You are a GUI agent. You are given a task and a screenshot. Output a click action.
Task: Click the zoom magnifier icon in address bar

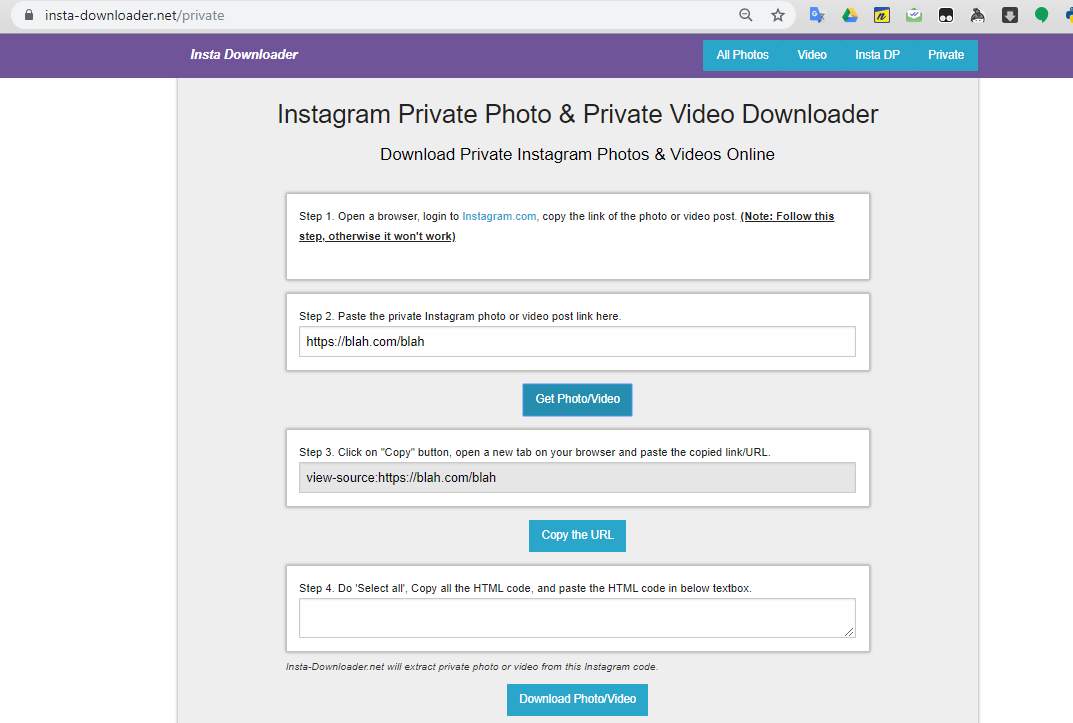click(x=746, y=15)
